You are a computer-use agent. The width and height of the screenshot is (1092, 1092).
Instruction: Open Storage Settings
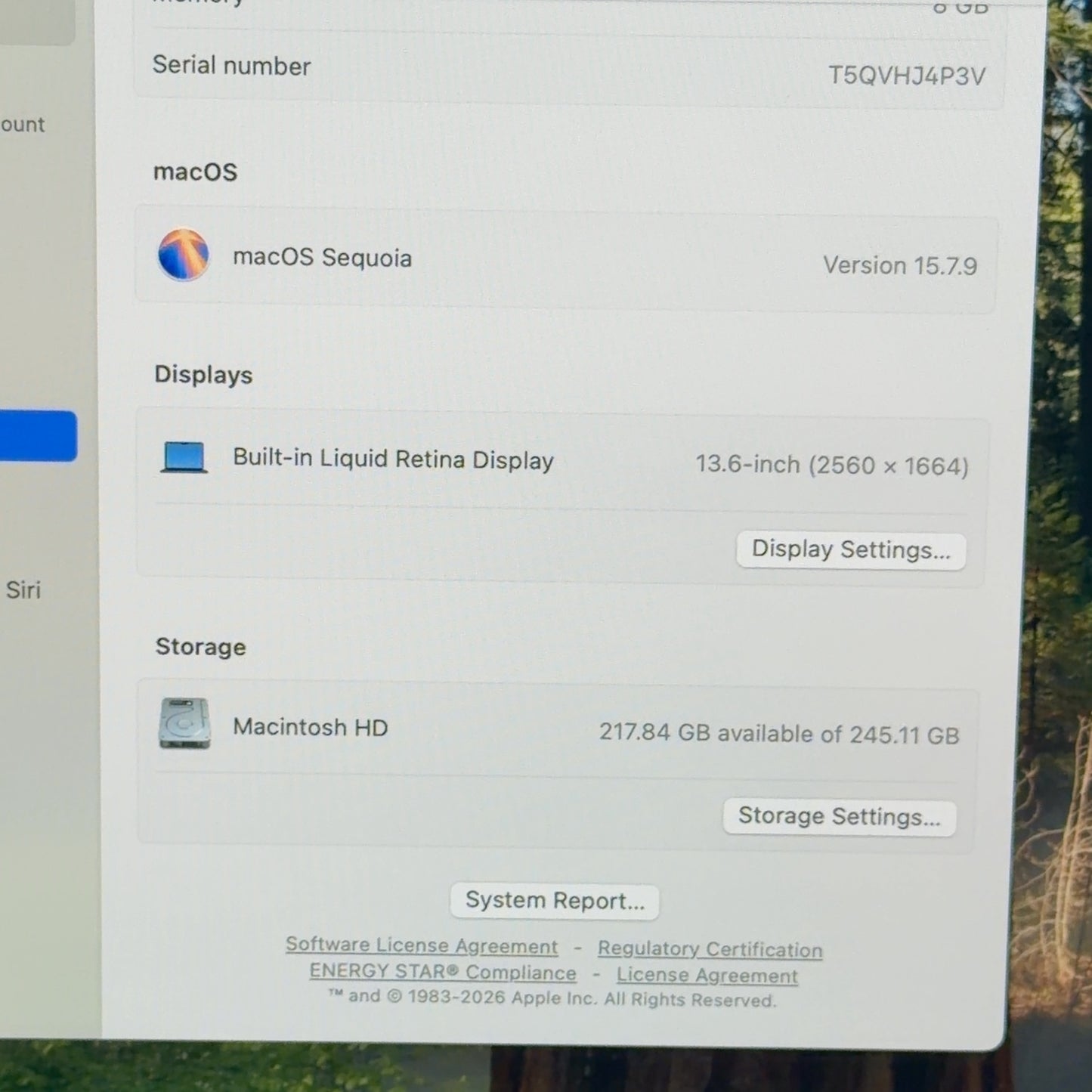tap(839, 817)
